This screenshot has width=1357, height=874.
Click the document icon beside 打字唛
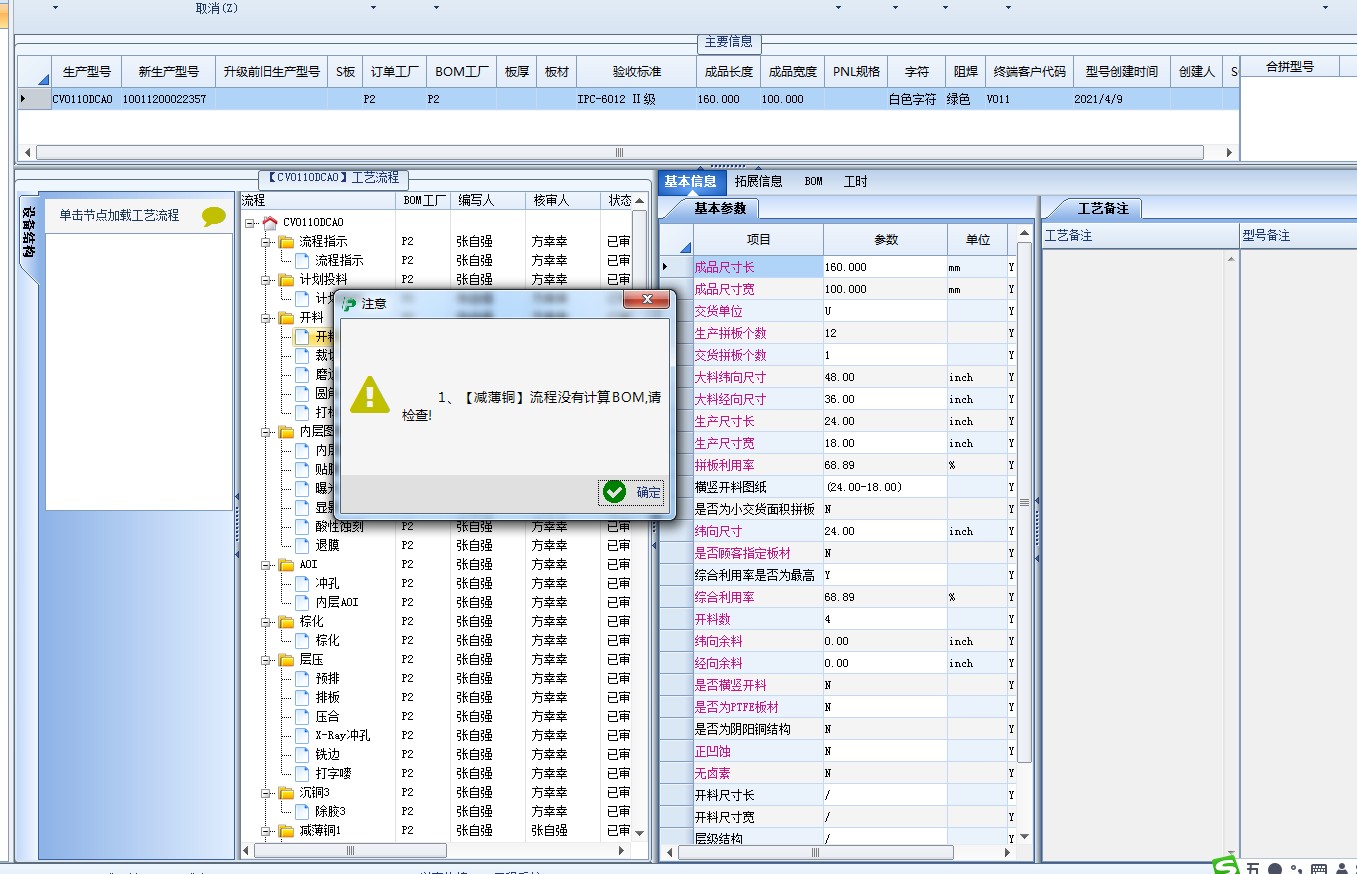click(x=303, y=773)
